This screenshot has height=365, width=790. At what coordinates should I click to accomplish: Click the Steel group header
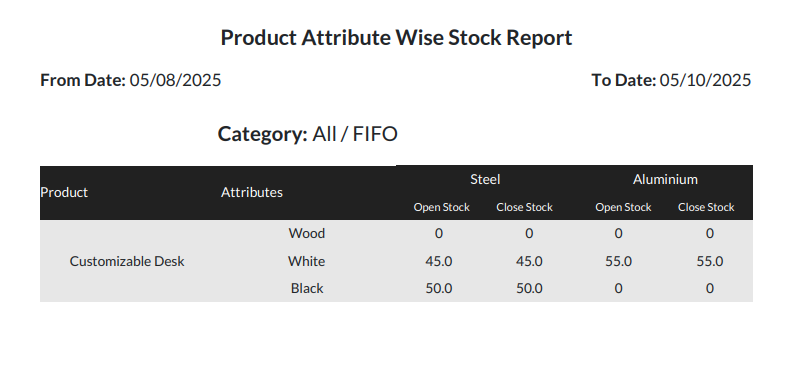485,179
